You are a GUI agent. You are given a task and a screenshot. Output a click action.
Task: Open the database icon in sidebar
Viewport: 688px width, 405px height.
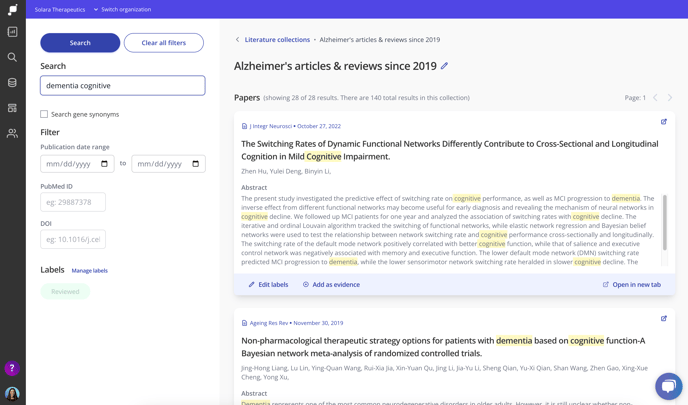pos(12,82)
